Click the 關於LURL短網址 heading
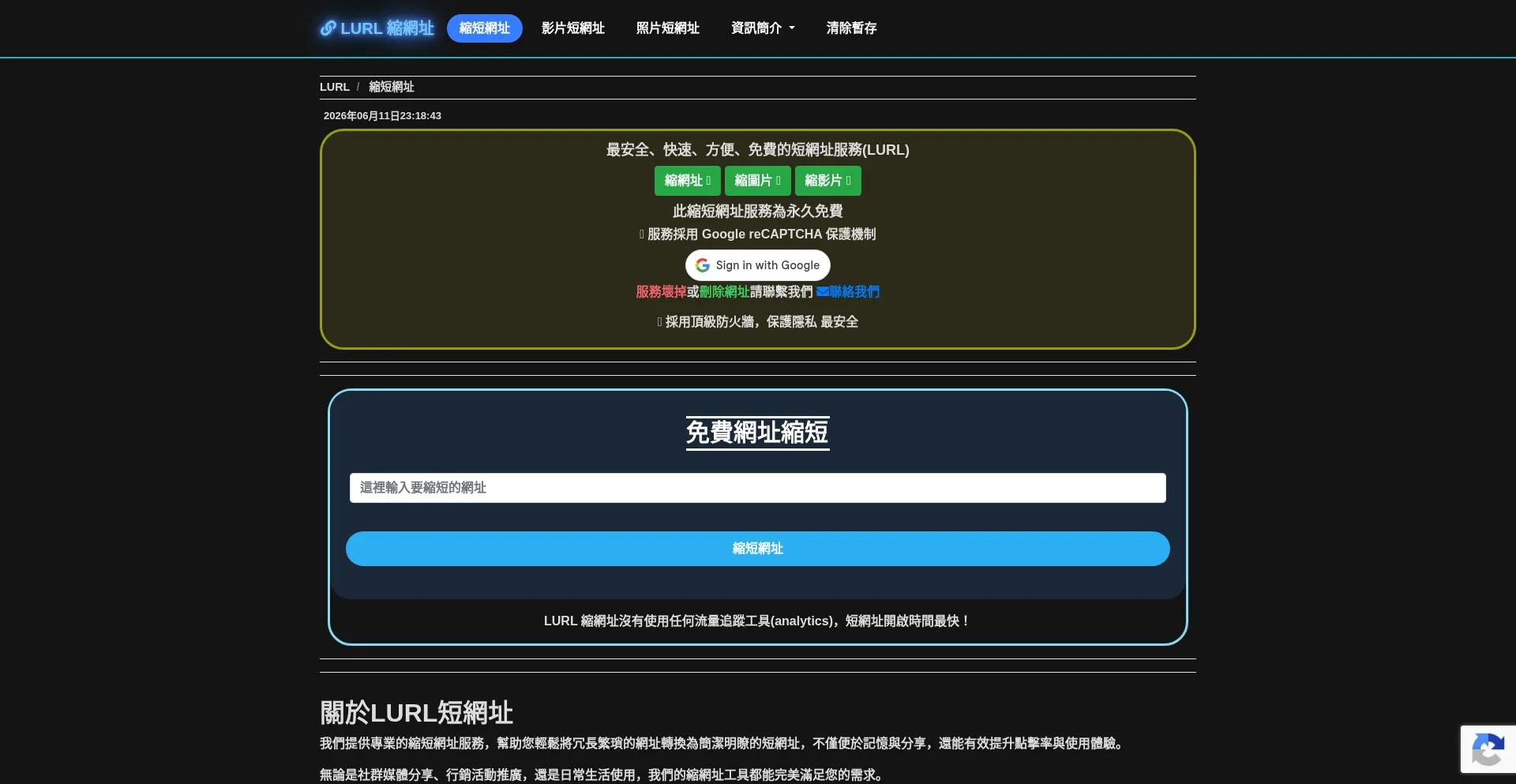The height and width of the screenshot is (784, 1516). pos(417,713)
